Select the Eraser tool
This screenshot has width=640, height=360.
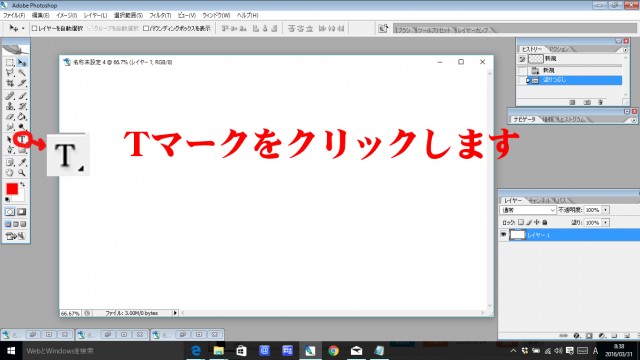10,117
